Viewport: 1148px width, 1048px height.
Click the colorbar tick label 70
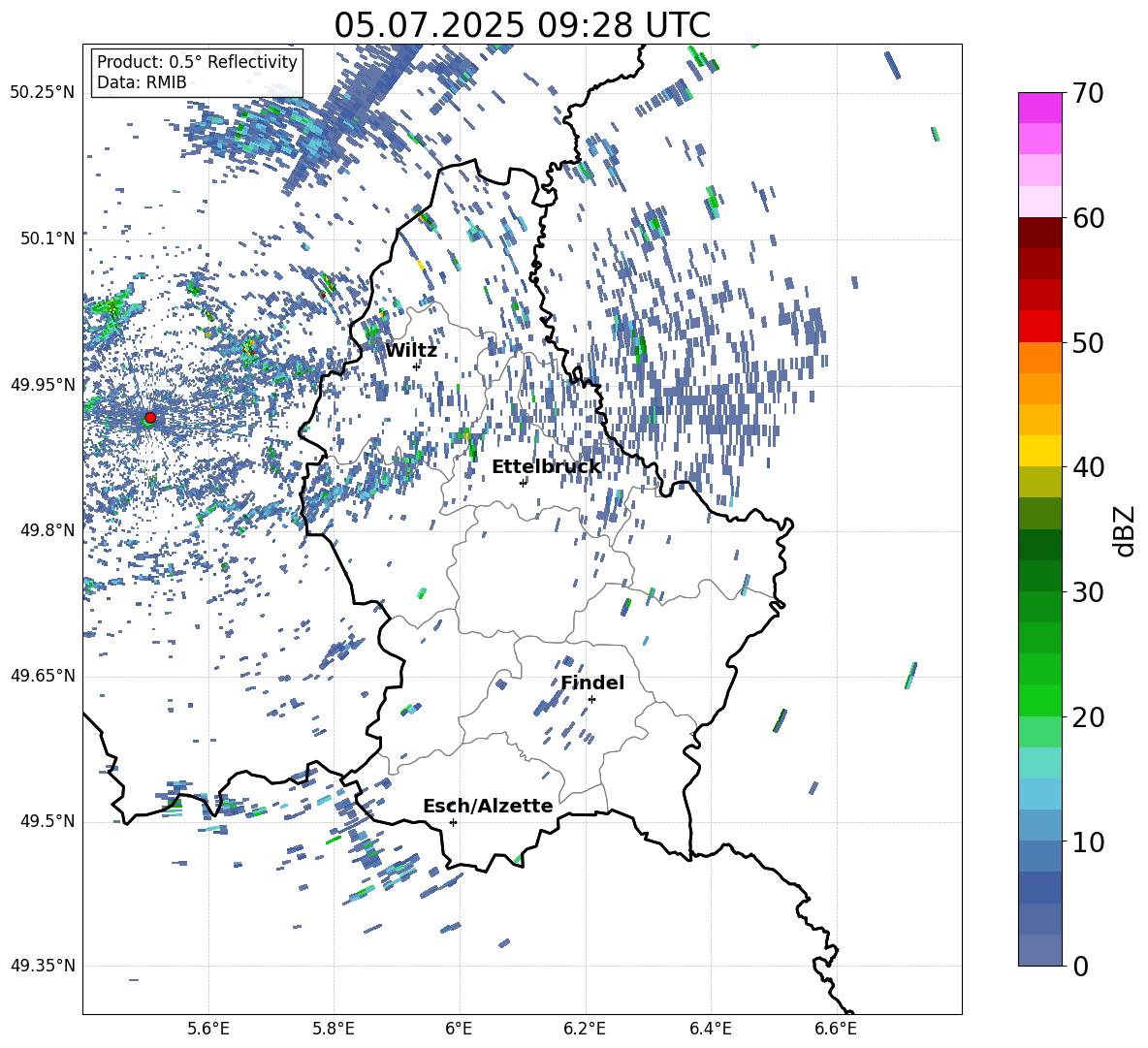coord(1088,93)
